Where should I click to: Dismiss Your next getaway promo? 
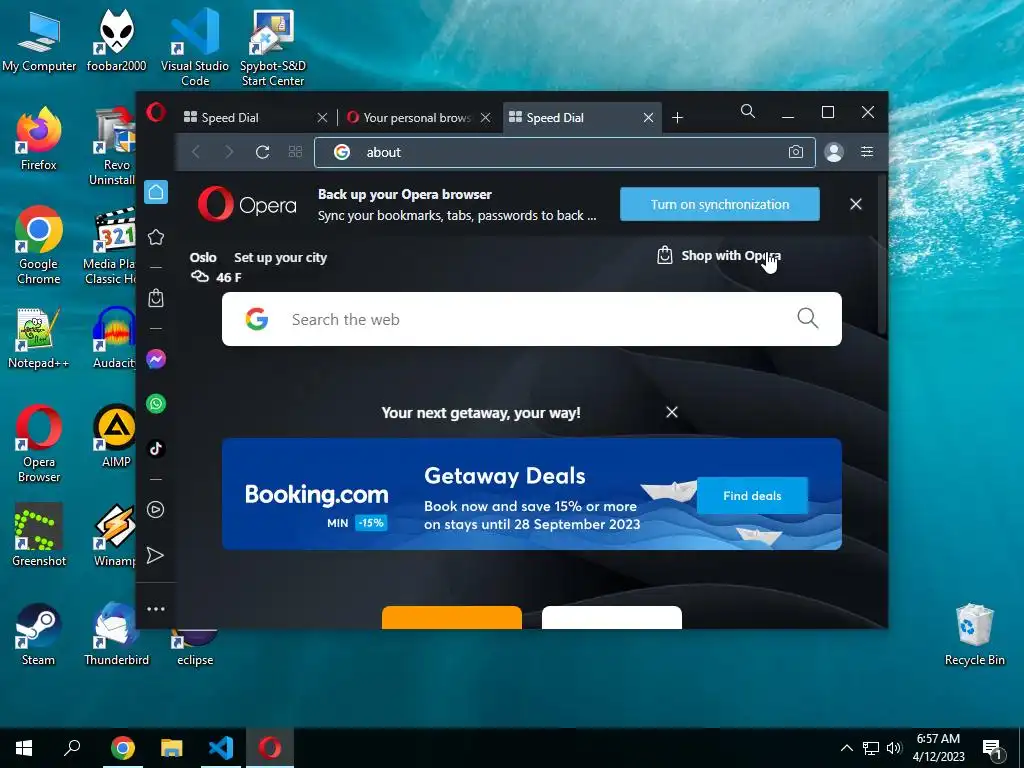tap(671, 412)
